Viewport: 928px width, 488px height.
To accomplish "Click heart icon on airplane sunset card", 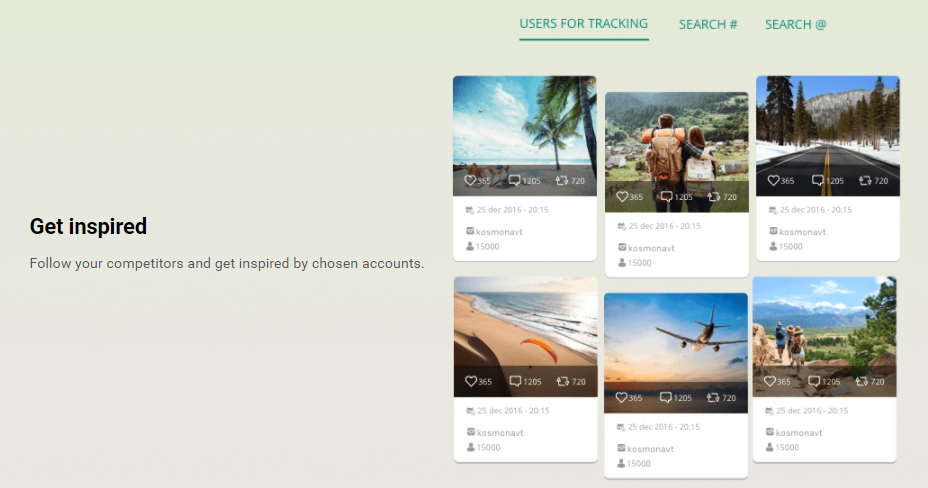I will [621, 397].
